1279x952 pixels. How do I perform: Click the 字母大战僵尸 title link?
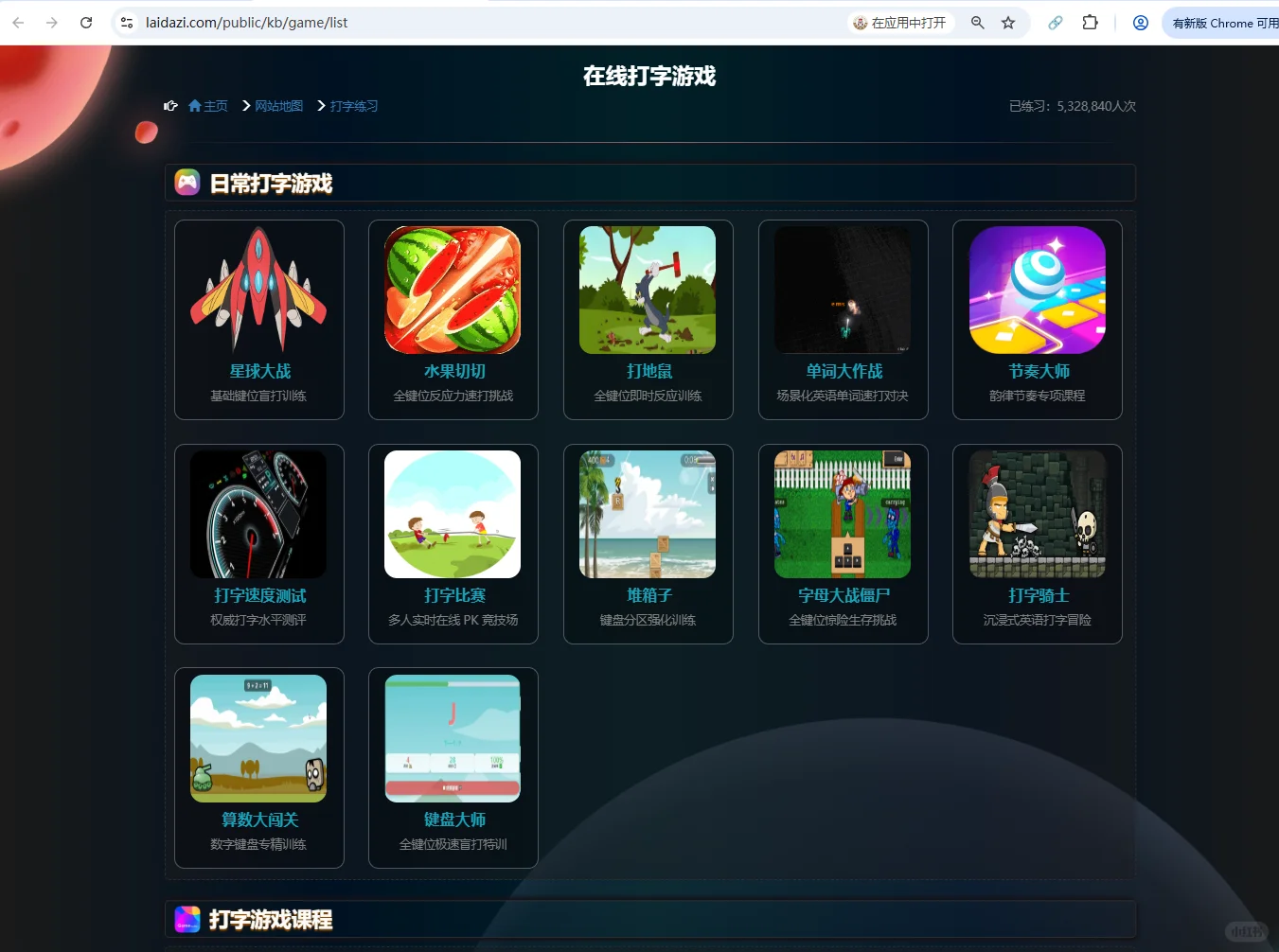(844, 595)
